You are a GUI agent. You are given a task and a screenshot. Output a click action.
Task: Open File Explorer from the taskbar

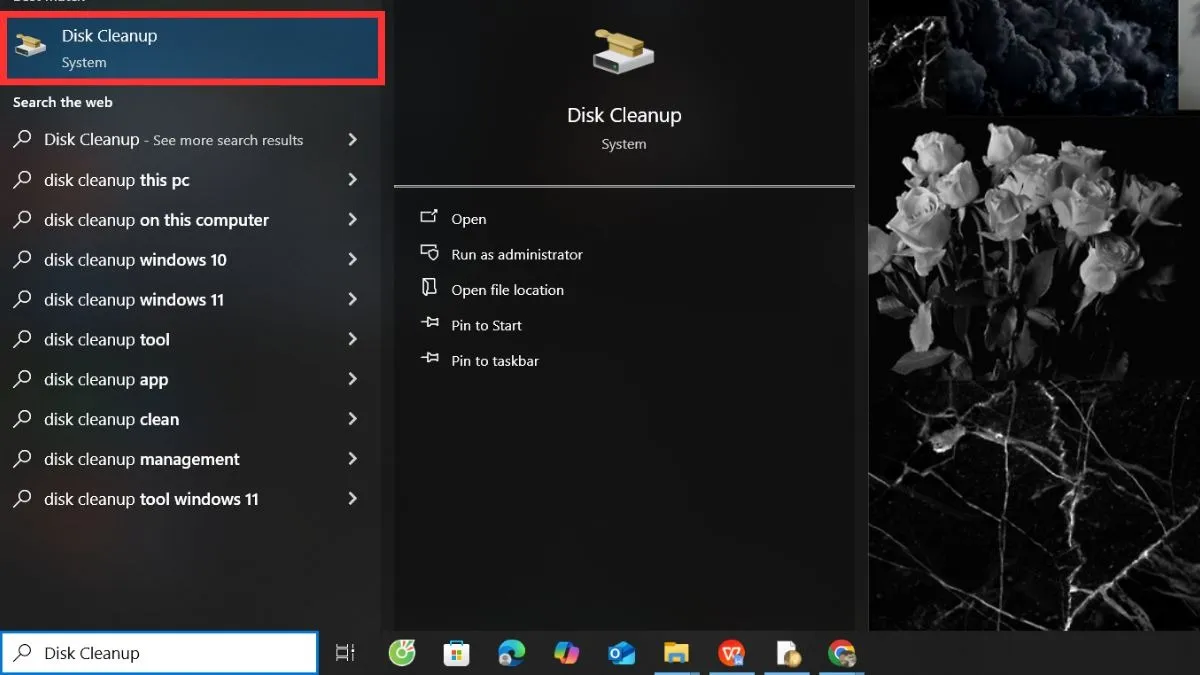[x=677, y=653]
